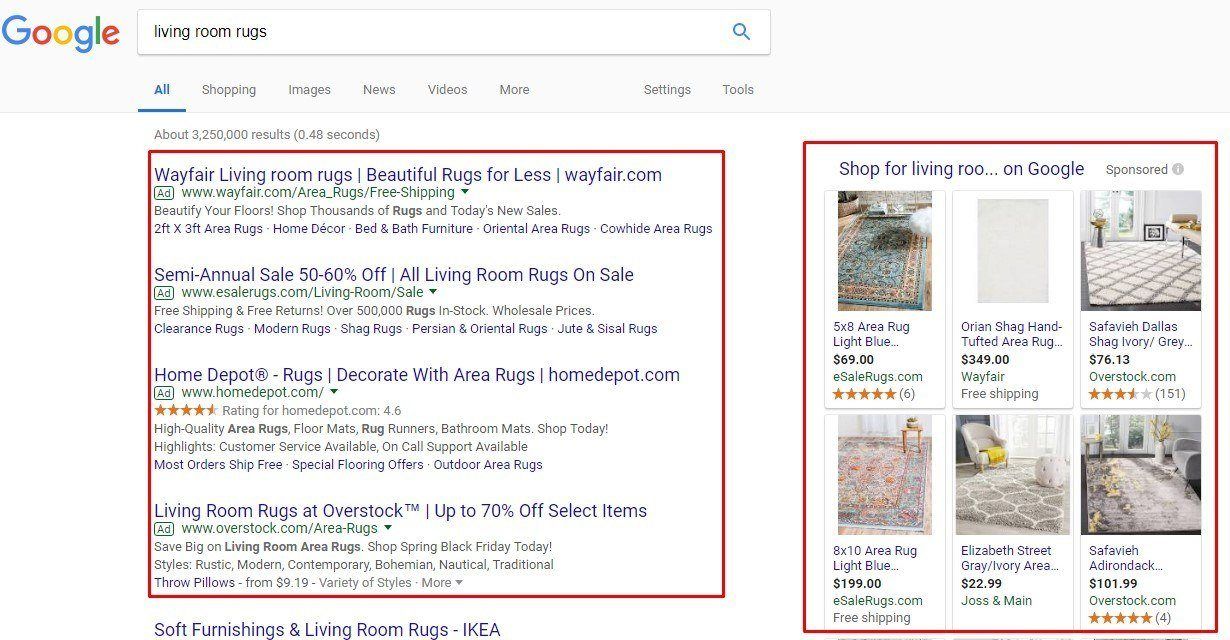Open the Wayfair Living room rugs ad headline
This screenshot has height=640, width=1230.
[408, 175]
